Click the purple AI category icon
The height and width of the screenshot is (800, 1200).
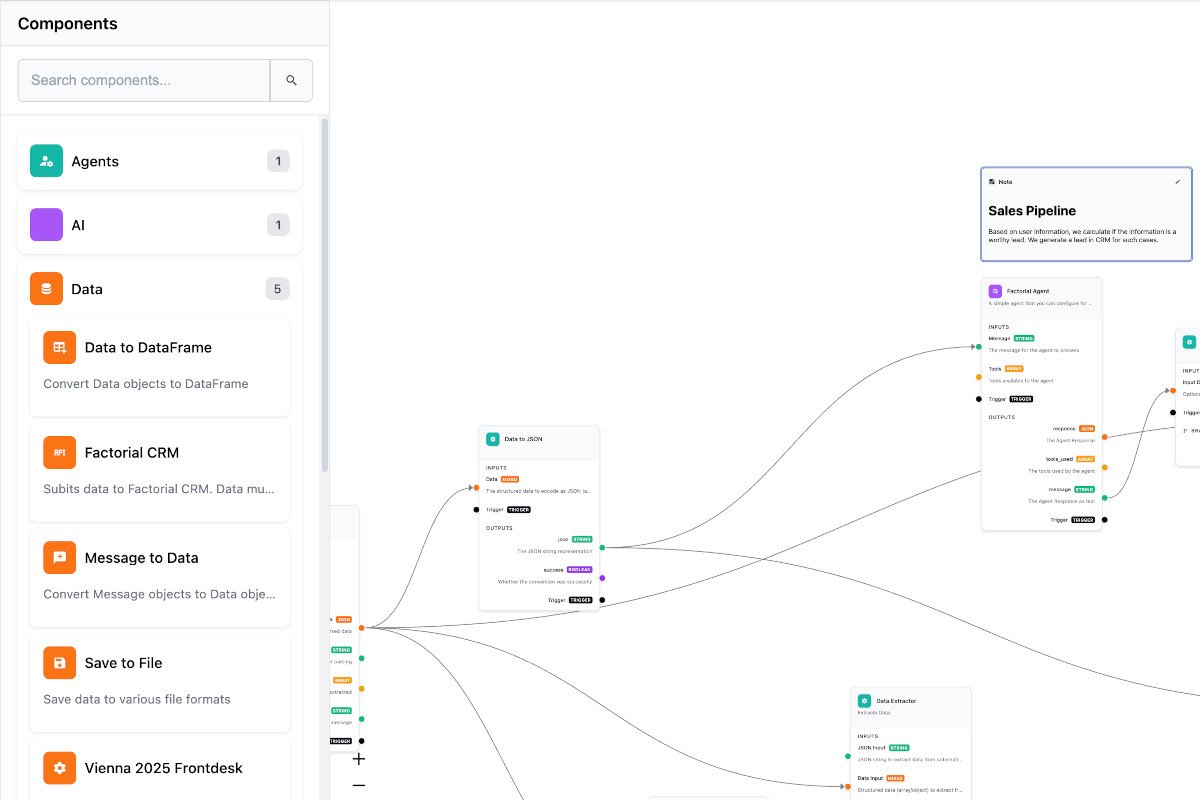[x=46, y=224]
